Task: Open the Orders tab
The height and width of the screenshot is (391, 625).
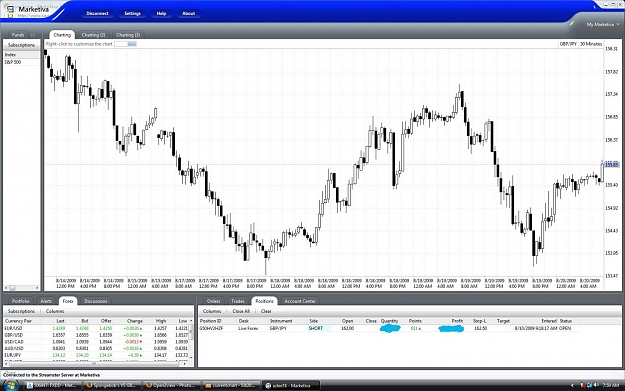Action: click(x=214, y=301)
